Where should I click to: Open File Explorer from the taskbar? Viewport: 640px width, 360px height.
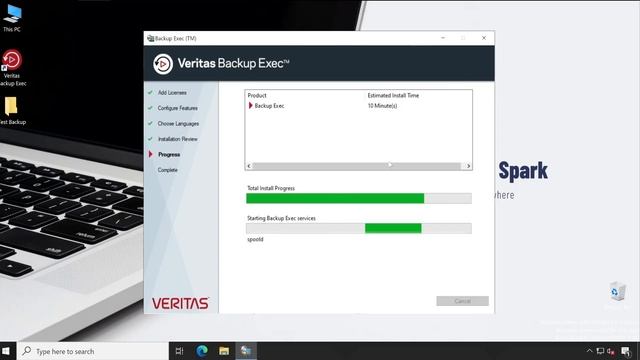click(x=224, y=351)
